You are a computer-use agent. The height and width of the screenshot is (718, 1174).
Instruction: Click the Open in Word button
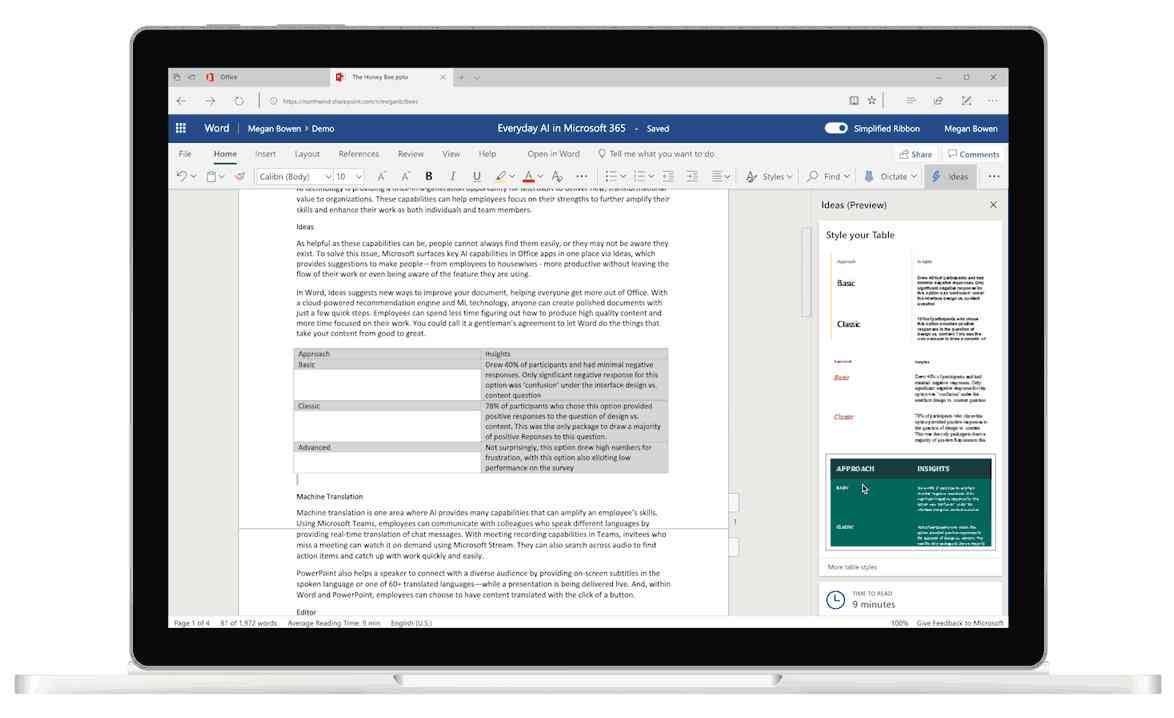553,153
